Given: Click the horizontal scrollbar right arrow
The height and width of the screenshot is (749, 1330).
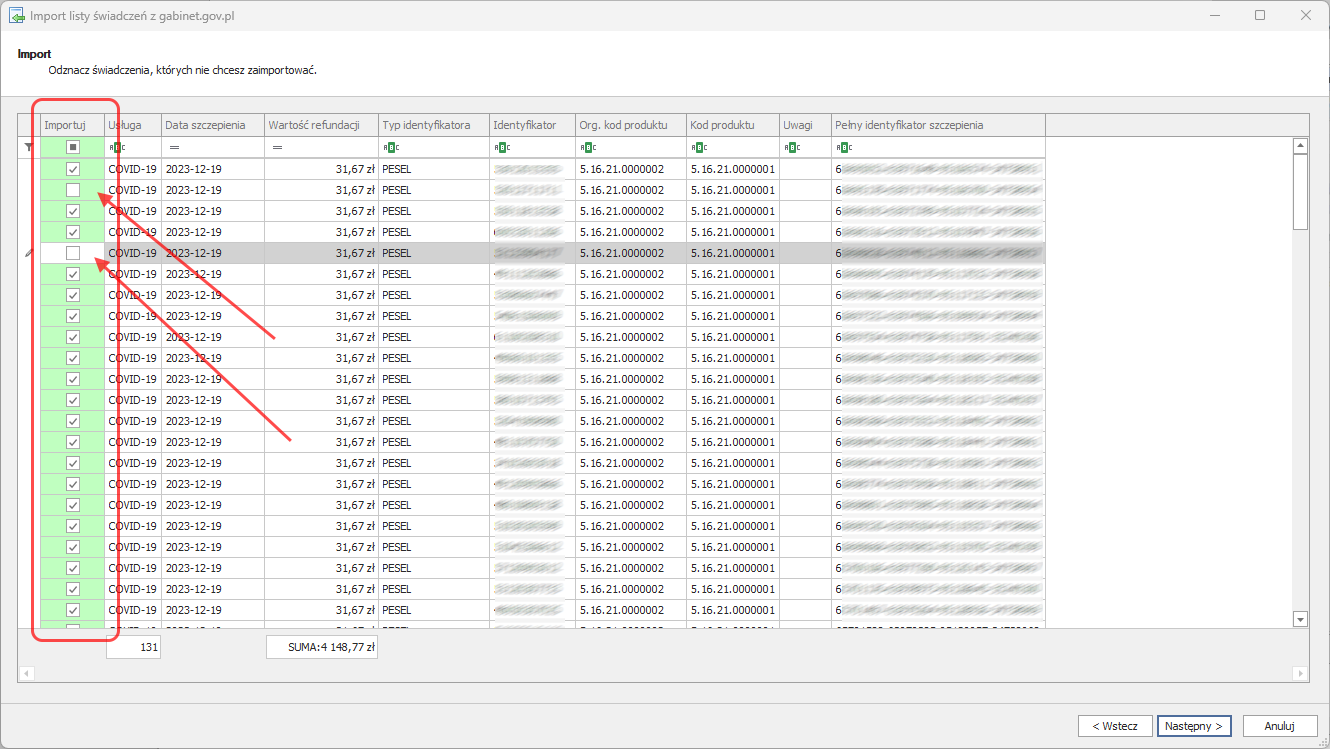Looking at the screenshot, I should tap(1302, 673).
